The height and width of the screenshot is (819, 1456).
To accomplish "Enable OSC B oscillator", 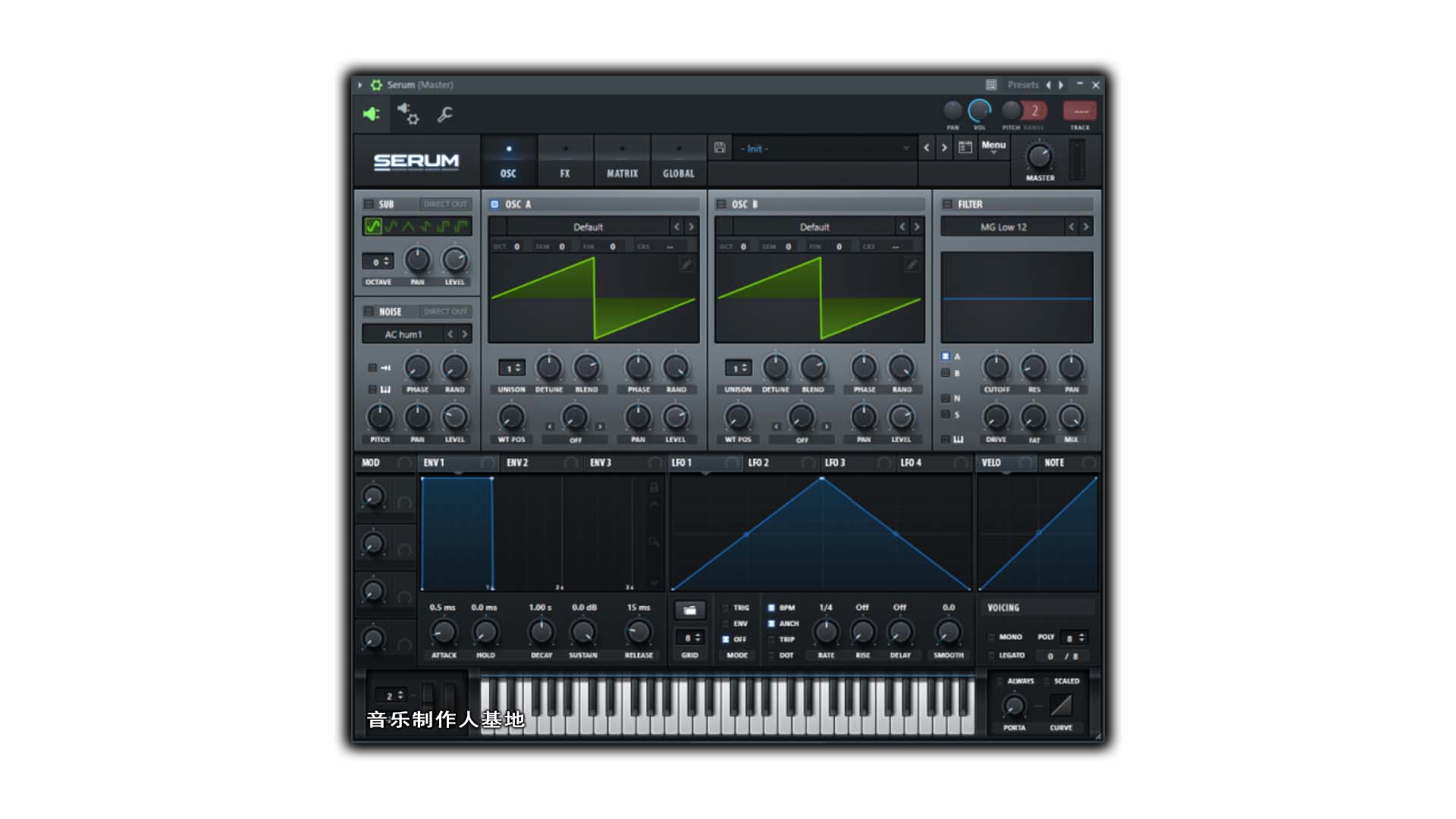I will coord(721,204).
